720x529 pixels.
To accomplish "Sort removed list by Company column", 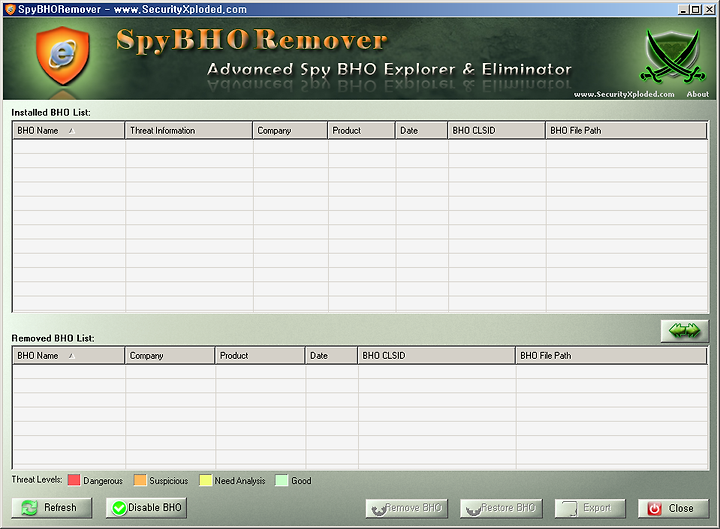I will click(x=170, y=355).
